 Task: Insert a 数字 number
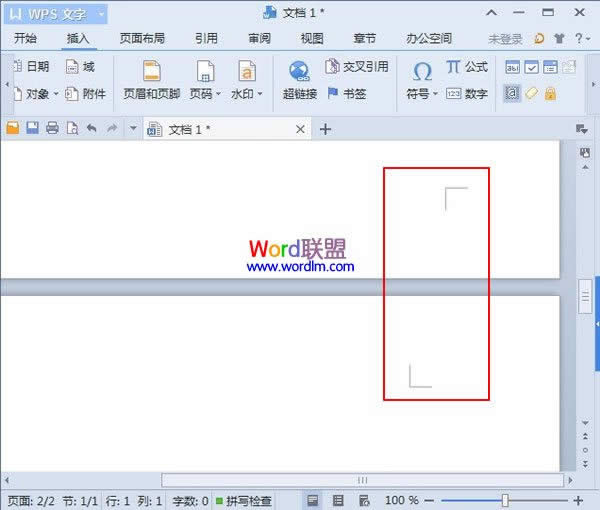(467, 94)
